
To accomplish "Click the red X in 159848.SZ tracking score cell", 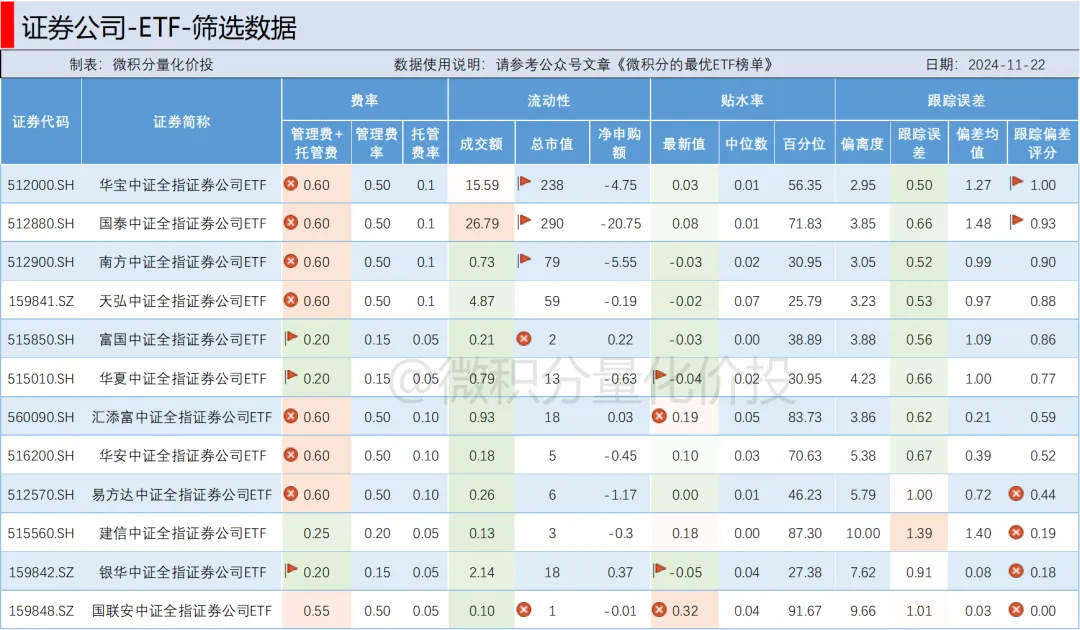I will click(1016, 609).
